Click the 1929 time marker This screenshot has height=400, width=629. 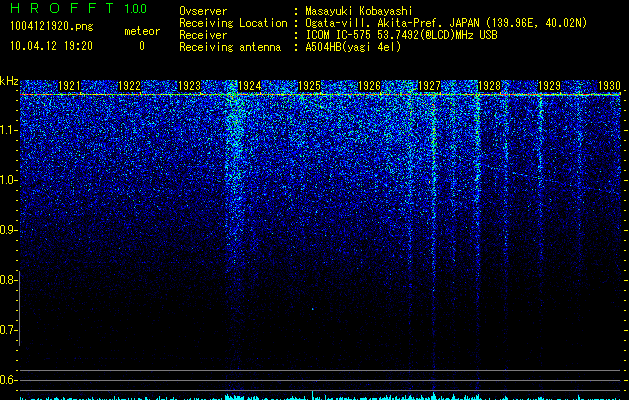click(x=550, y=86)
